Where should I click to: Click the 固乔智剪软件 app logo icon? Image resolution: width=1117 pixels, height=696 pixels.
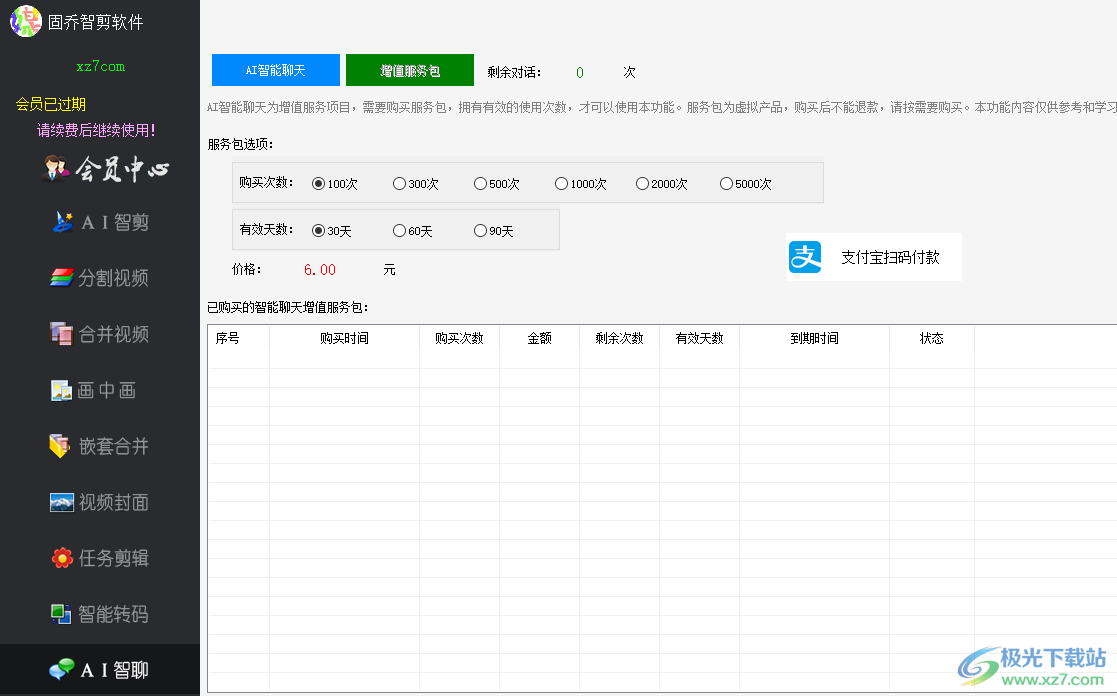click(26, 21)
